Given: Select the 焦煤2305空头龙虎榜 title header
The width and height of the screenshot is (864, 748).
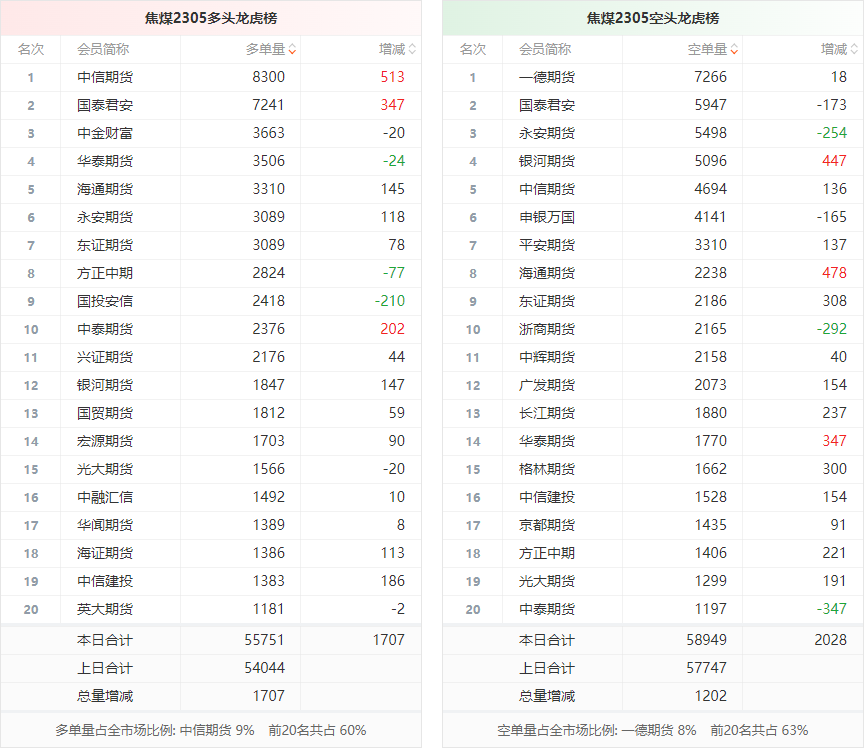Looking at the screenshot, I should 652,18.
